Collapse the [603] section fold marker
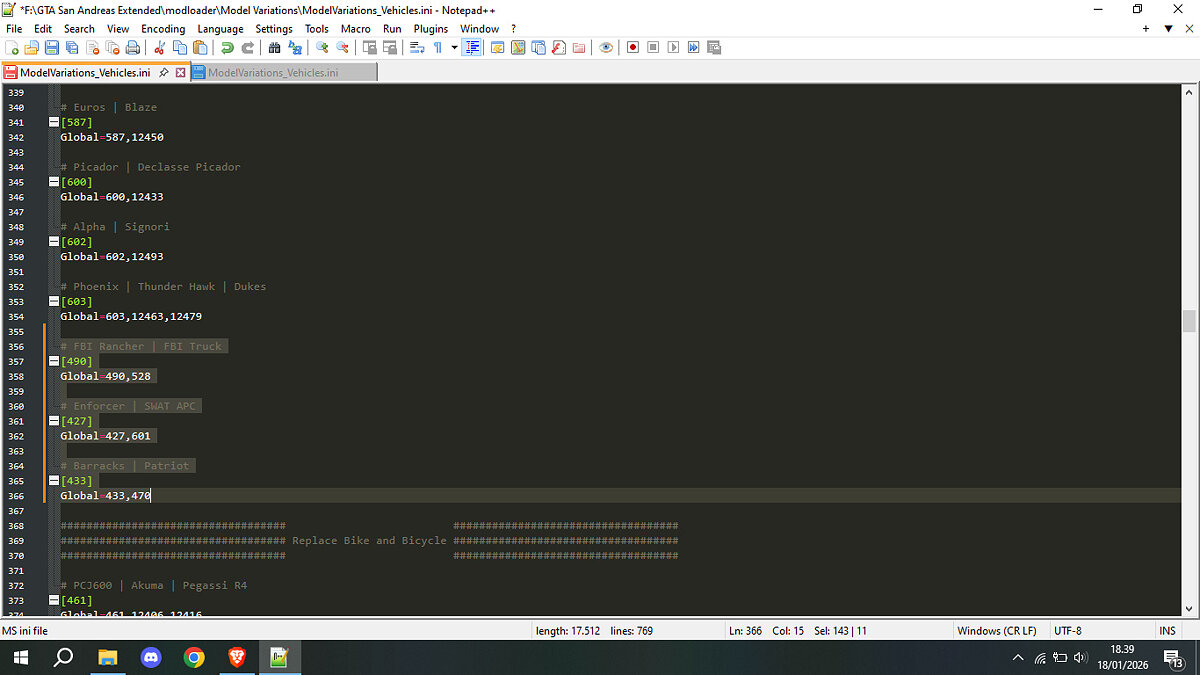Image resolution: width=1200 pixels, height=675 pixels. click(54, 301)
